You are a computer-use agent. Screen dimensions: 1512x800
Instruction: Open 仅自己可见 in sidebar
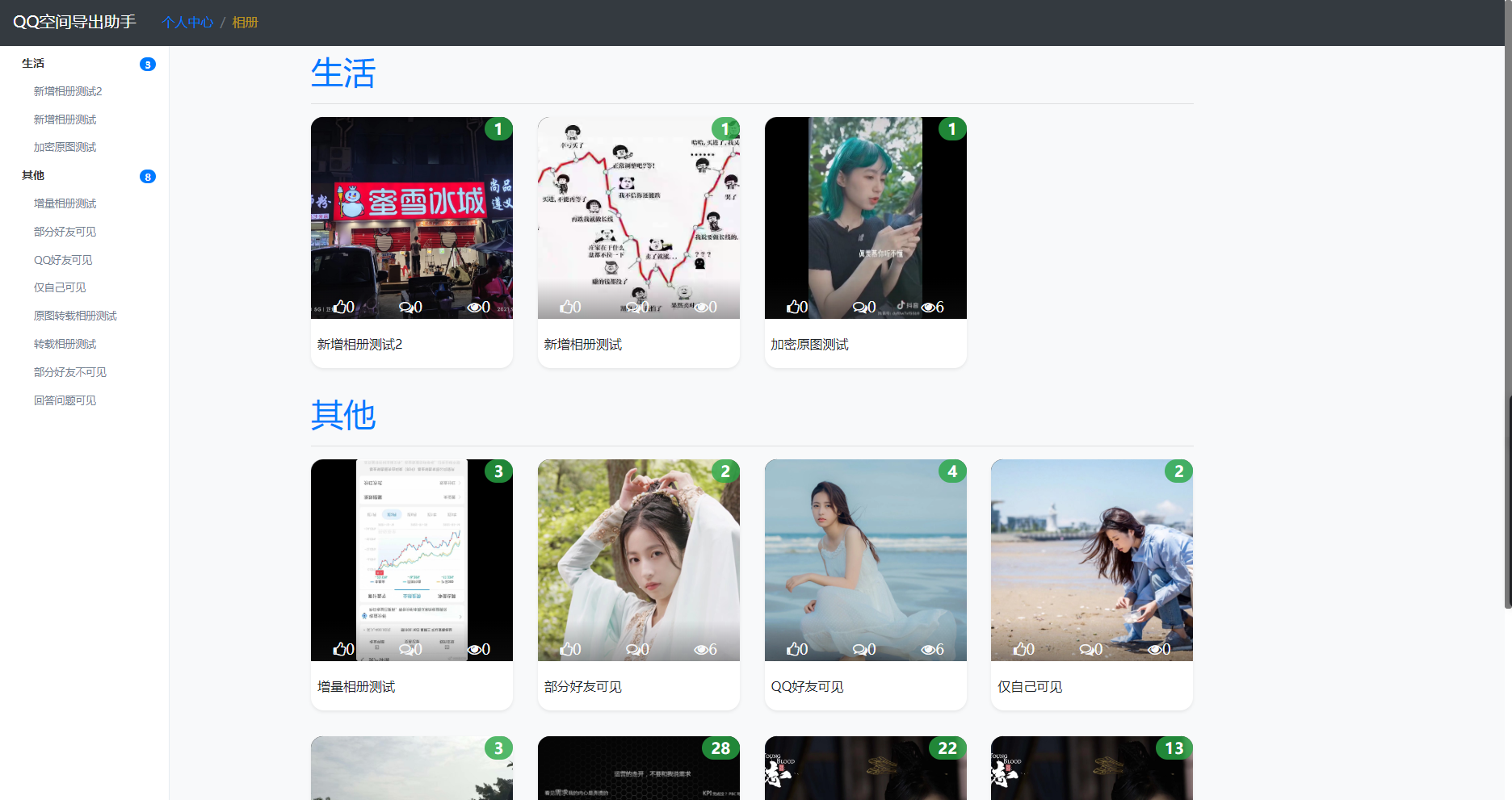tap(60, 287)
